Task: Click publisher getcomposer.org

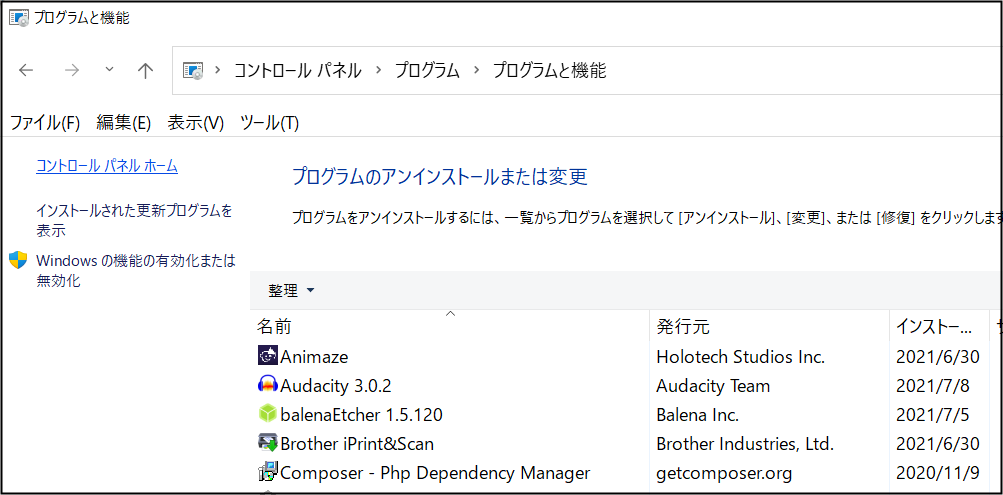Action: coord(724,473)
